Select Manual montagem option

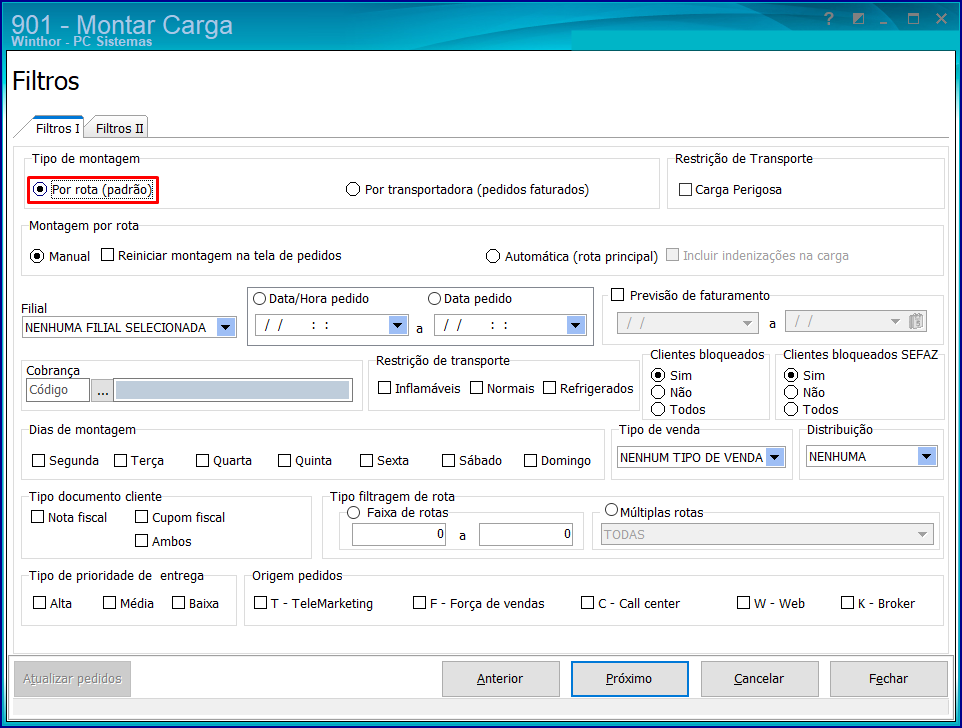pyautogui.click(x=37, y=256)
